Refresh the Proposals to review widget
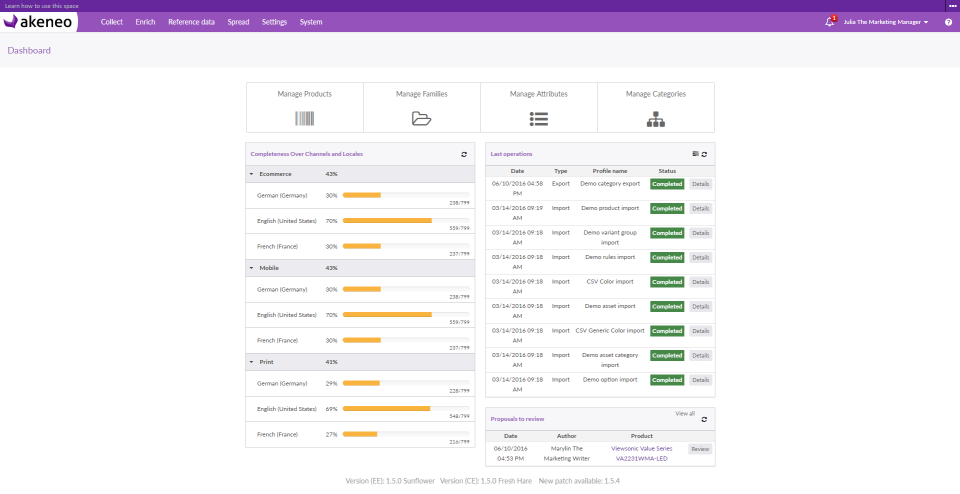 click(704, 419)
